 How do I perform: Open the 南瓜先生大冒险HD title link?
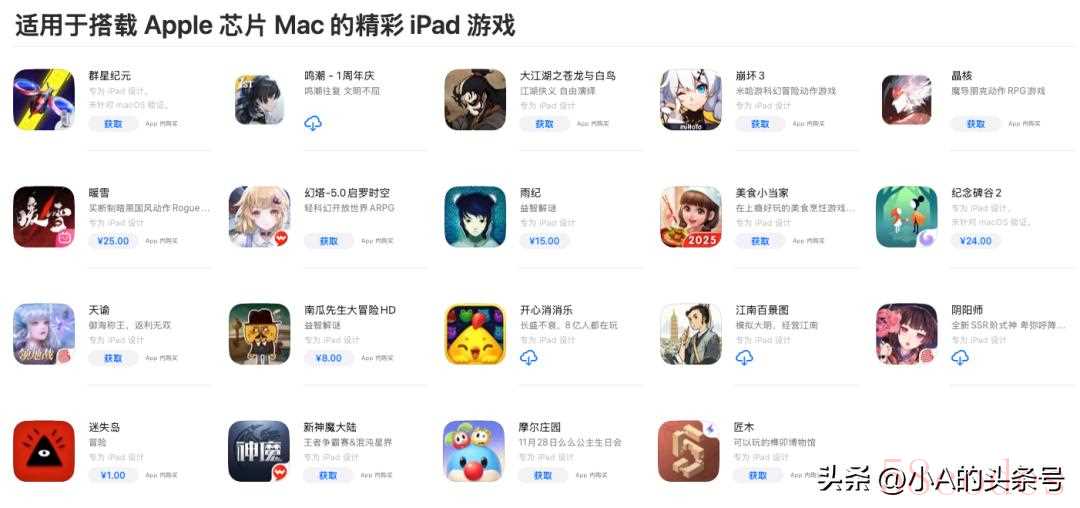point(350,310)
